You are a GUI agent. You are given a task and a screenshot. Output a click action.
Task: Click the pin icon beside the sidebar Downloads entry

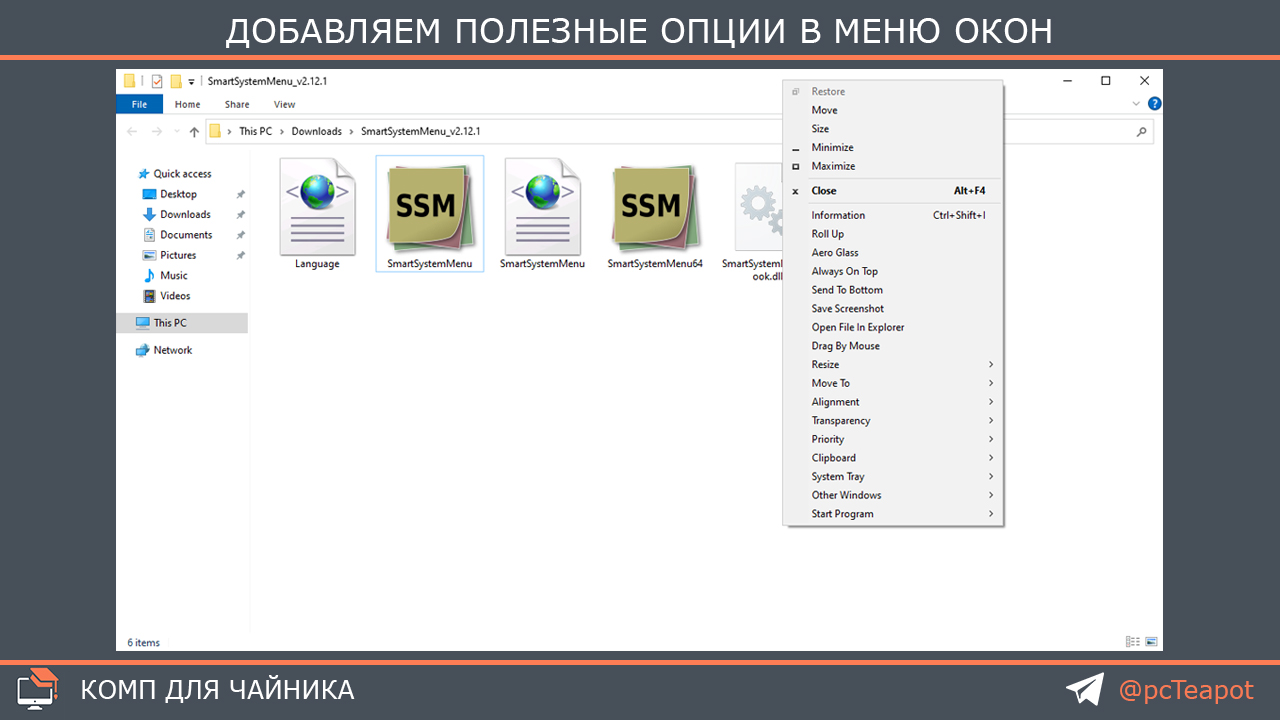coord(240,214)
